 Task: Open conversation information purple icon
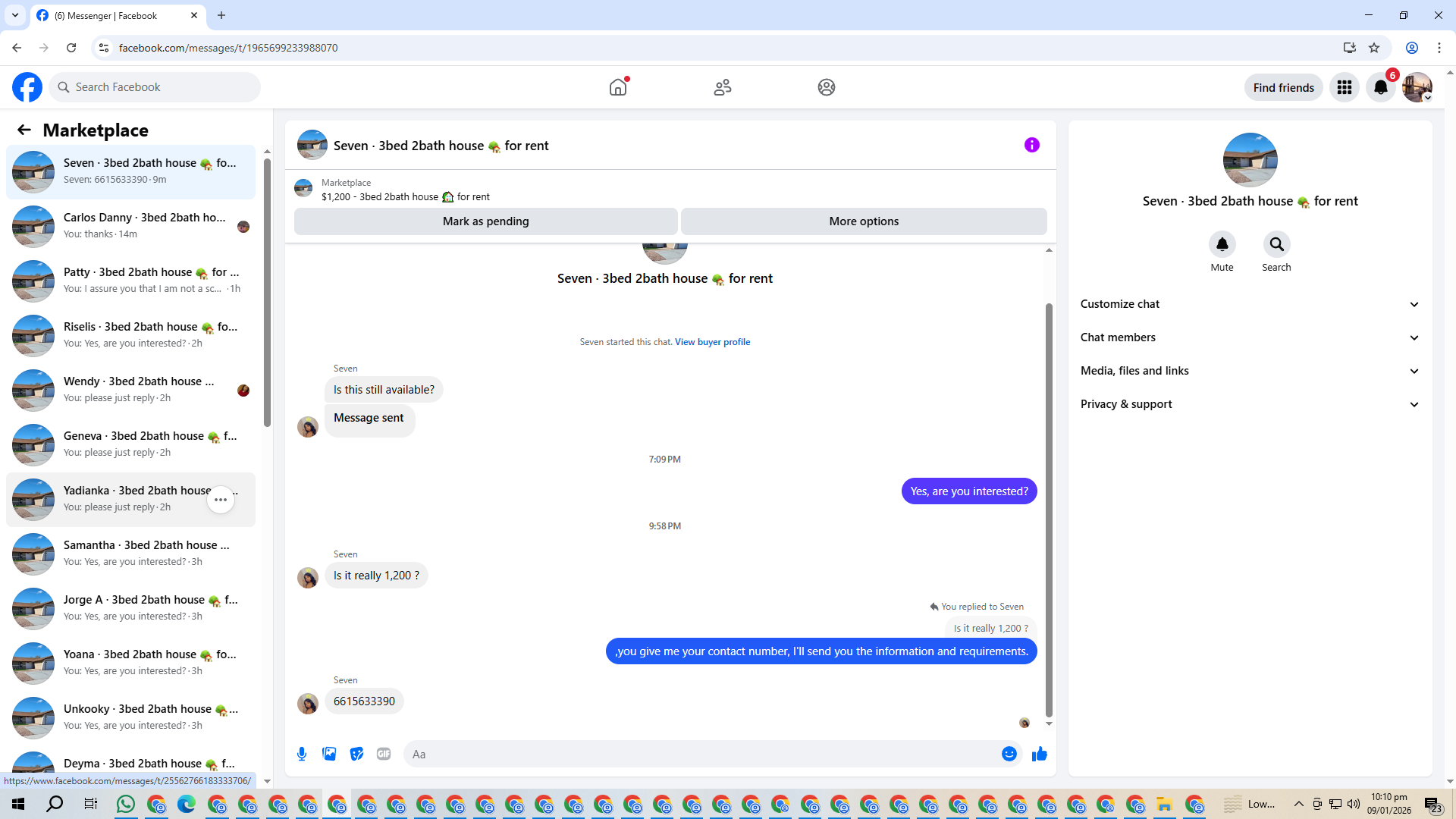(x=1031, y=145)
